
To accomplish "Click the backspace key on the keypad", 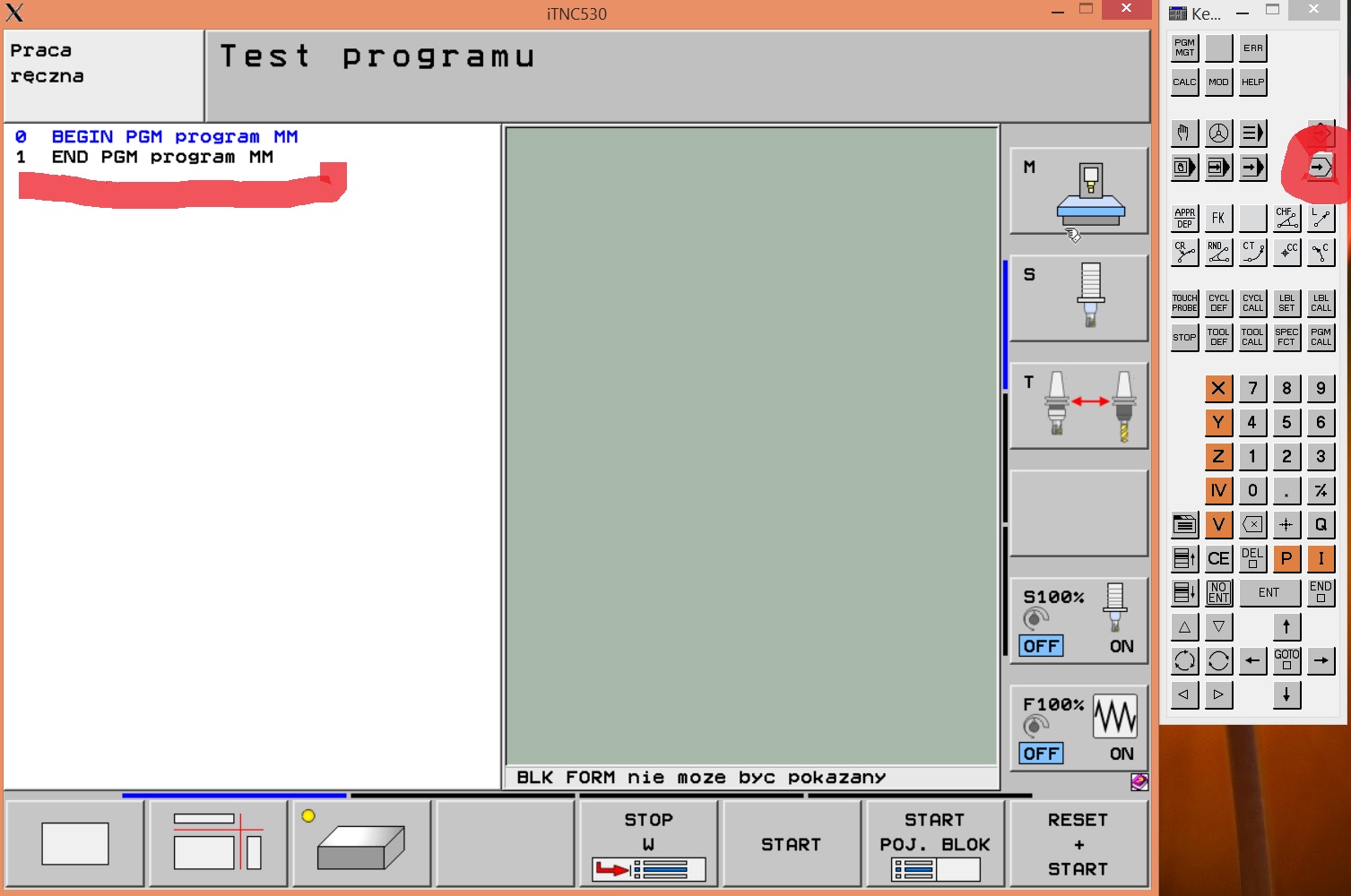I will pos(1252,524).
